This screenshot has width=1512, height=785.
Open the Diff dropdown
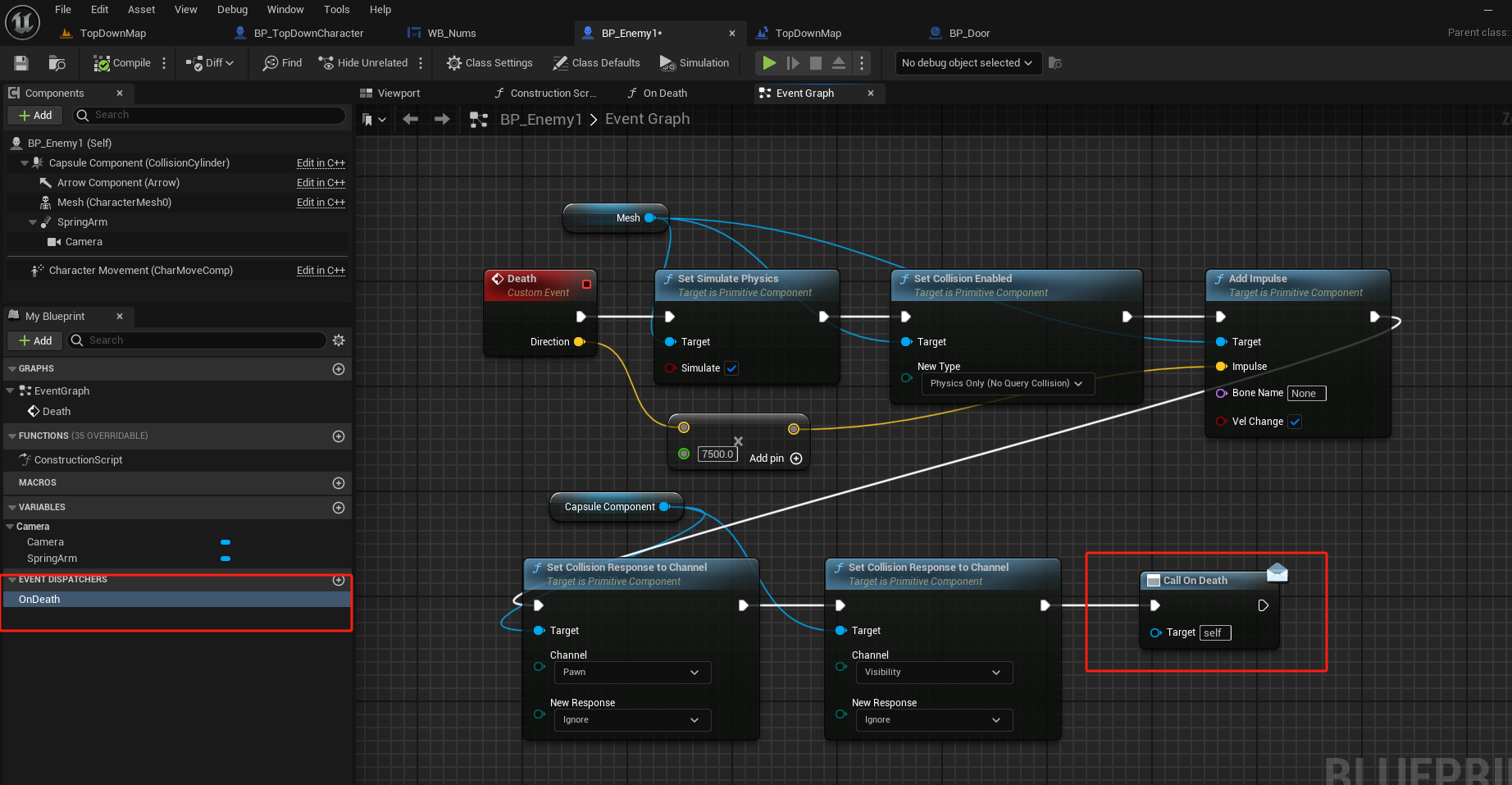(x=210, y=63)
